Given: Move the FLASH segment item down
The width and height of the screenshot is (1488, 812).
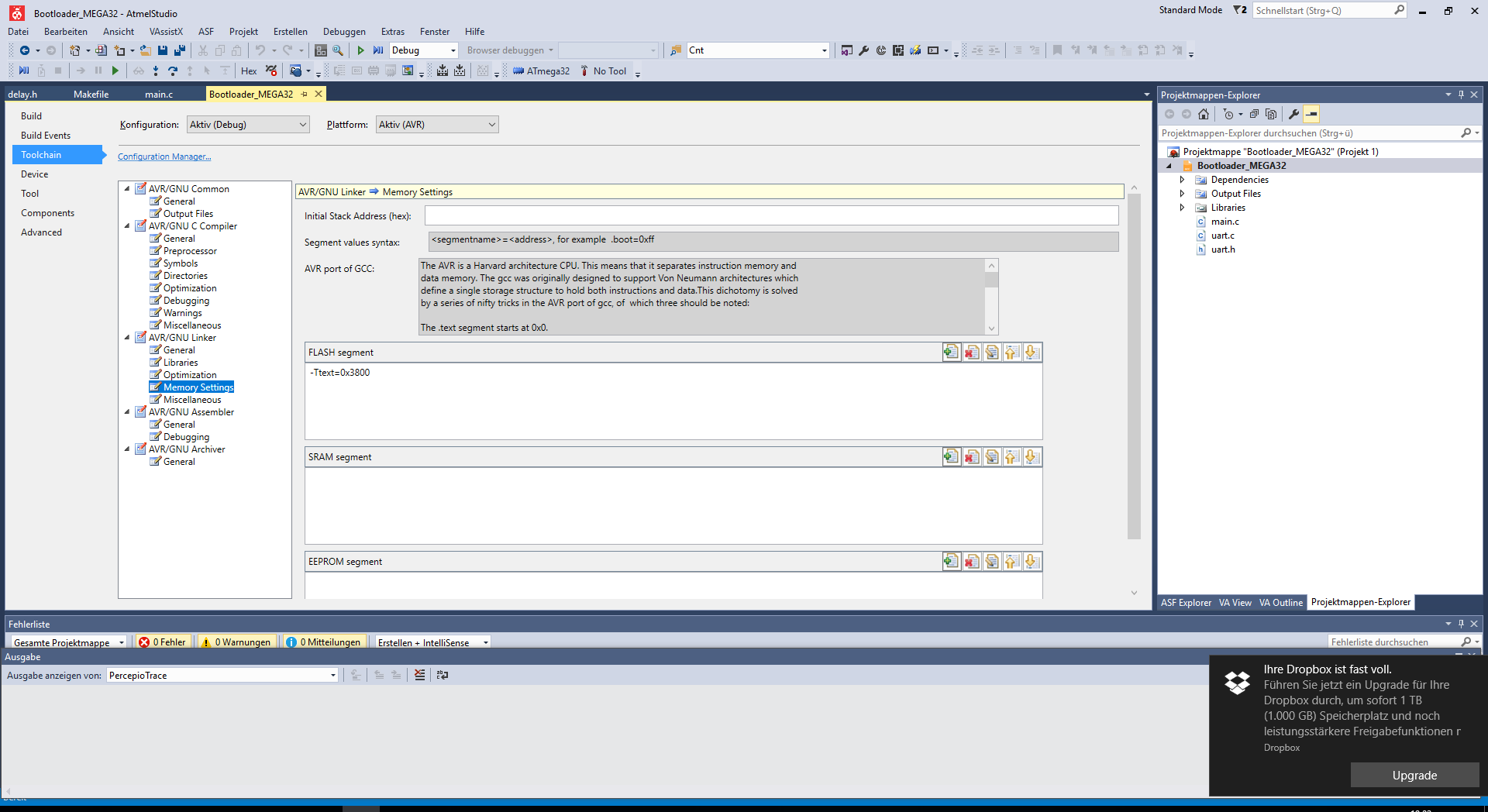Looking at the screenshot, I should point(1032,353).
